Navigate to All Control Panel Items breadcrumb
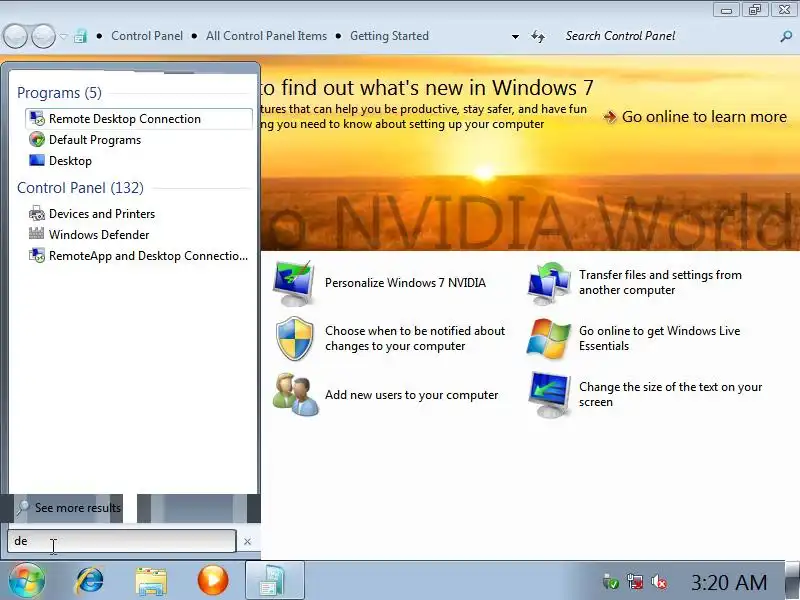The height and width of the screenshot is (600, 800). [266, 36]
